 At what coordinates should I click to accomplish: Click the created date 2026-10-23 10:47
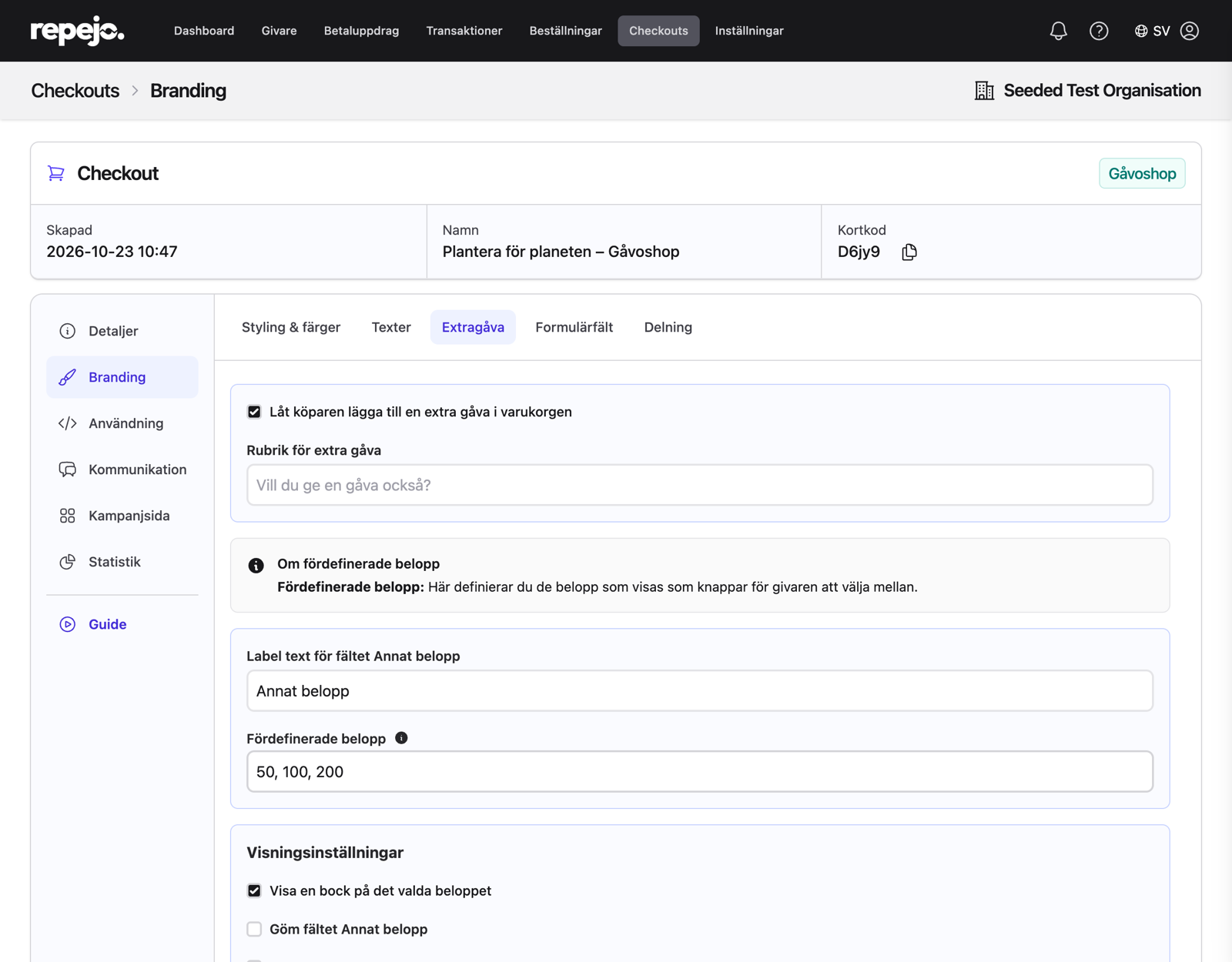point(112,252)
